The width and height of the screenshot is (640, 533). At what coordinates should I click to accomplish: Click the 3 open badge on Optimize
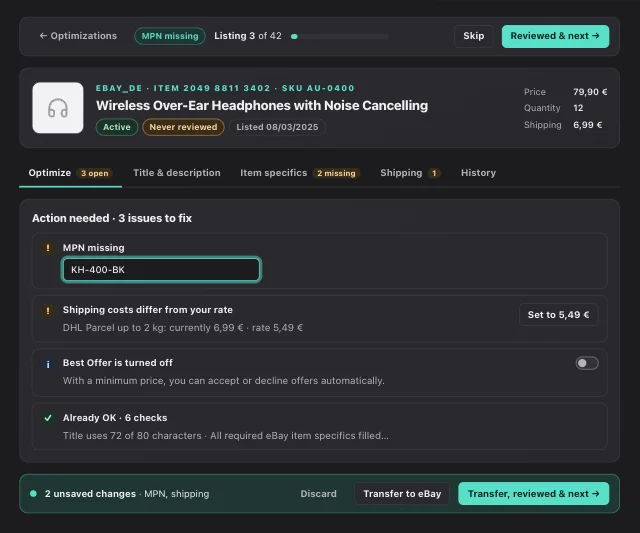[x=95, y=173]
